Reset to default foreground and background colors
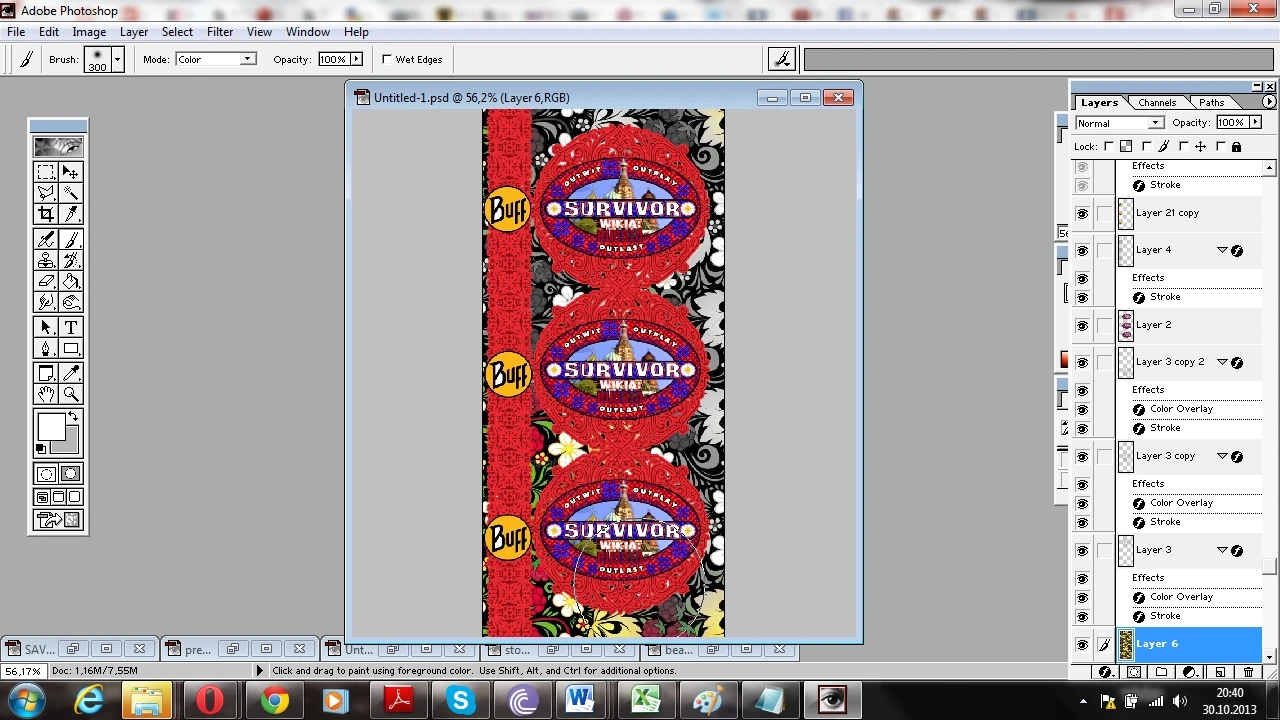This screenshot has height=720, width=1280. point(41,449)
